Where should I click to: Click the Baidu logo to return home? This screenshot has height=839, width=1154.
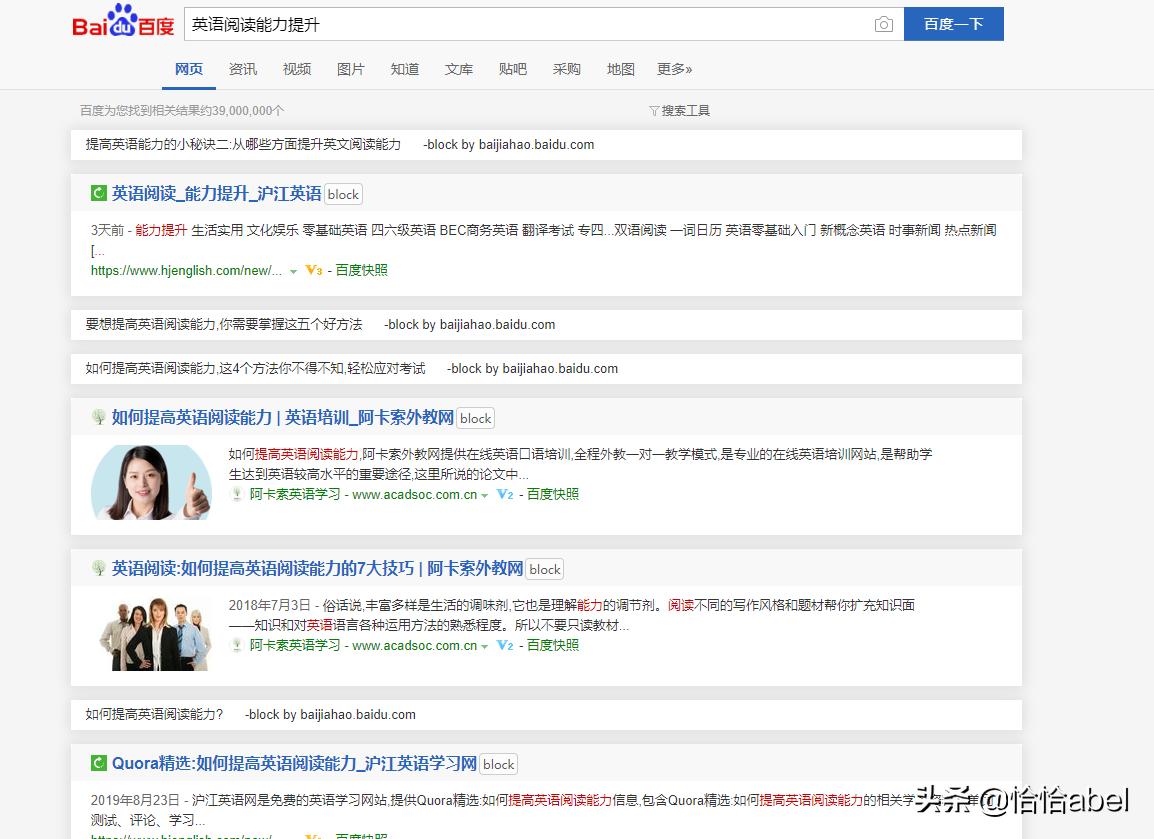tap(120, 22)
